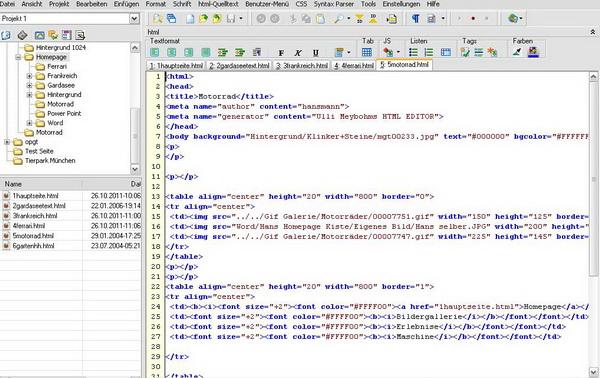
Task: Select 6gartenhh.html in the file list
Action: click(x=33, y=246)
